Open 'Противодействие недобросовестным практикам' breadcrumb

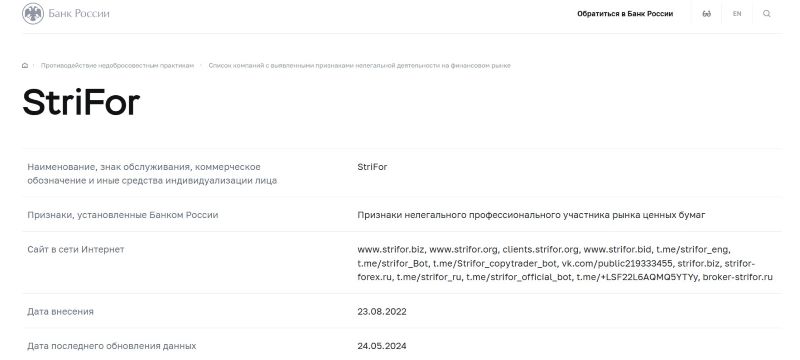click(x=117, y=66)
